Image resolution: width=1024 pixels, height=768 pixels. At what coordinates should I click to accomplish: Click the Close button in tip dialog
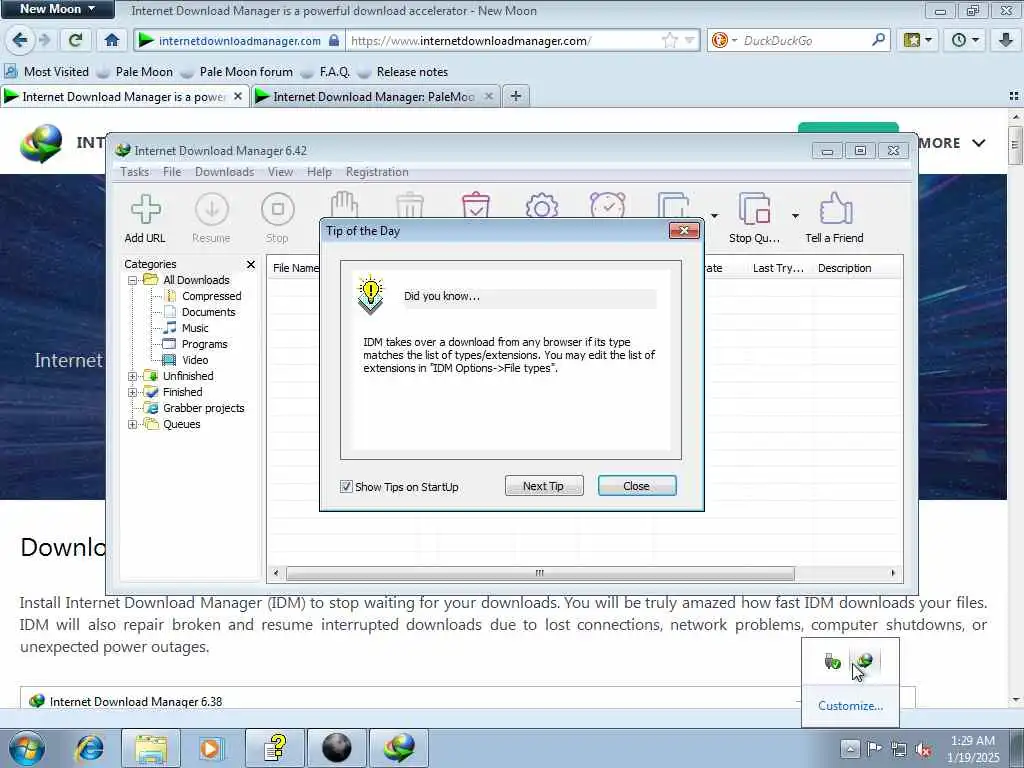(637, 486)
